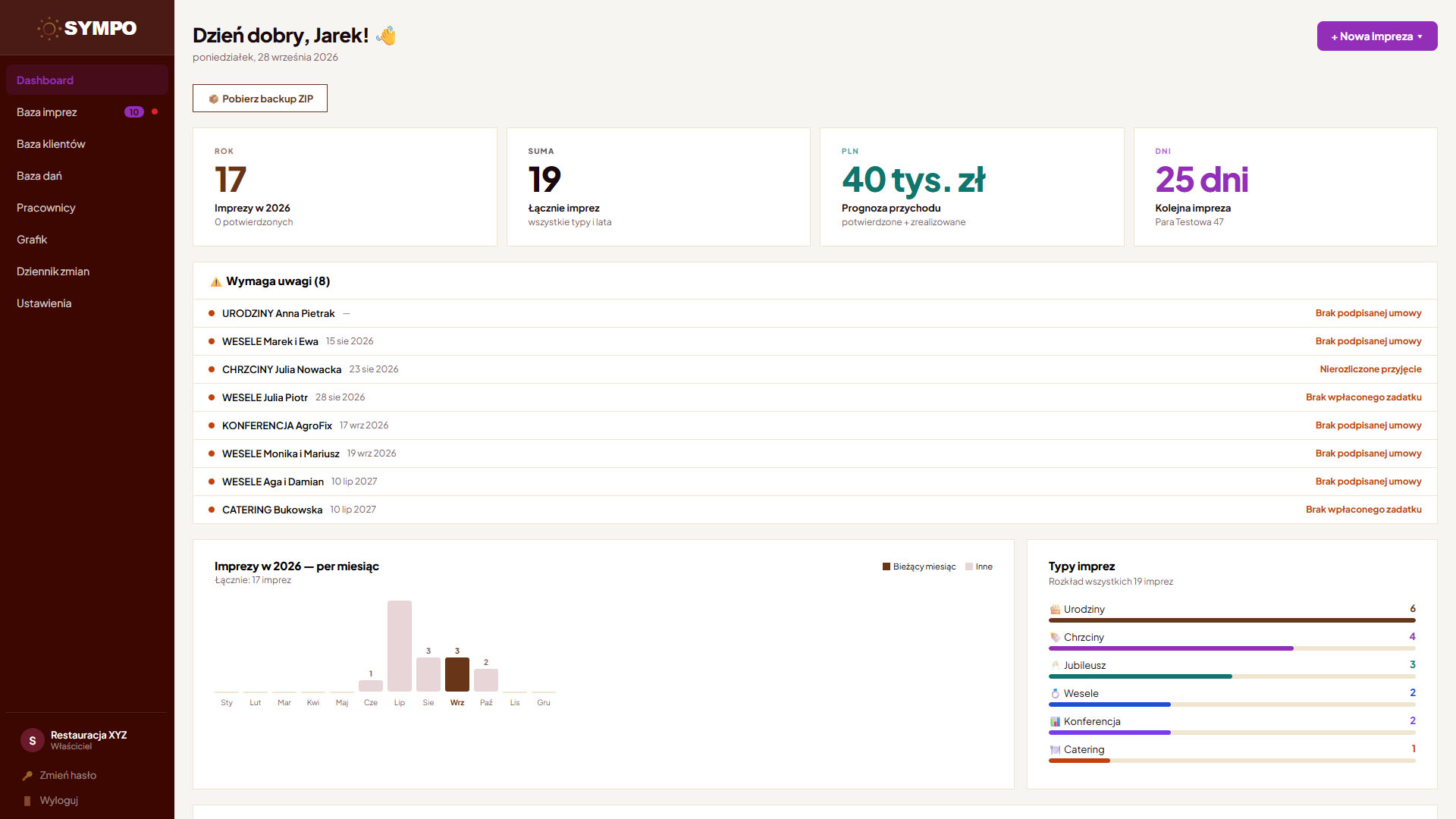1456x819 pixels.
Task: Open the WESELE Julia Piotr row
Action: click(x=815, y=397)
